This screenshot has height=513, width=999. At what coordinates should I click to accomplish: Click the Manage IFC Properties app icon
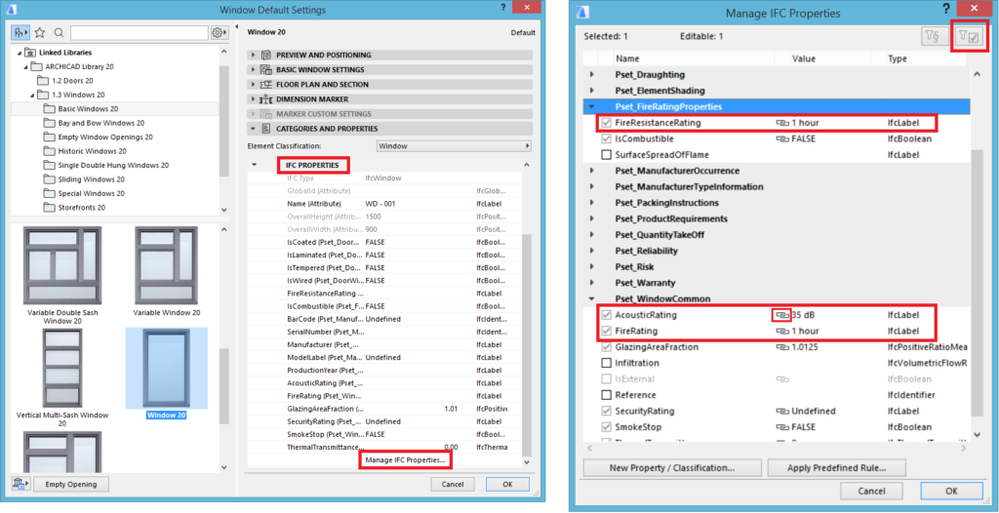point(582,12)
